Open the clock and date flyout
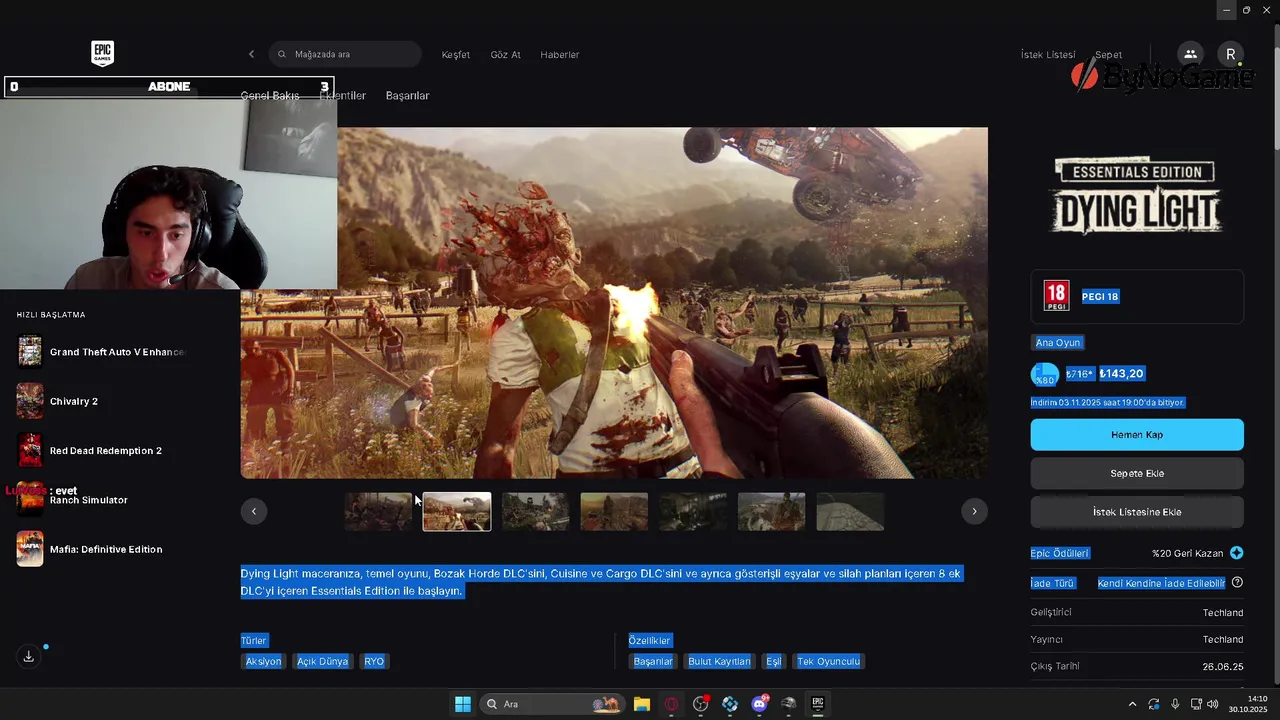The image size is (1280, 720). click(1249, 704)
